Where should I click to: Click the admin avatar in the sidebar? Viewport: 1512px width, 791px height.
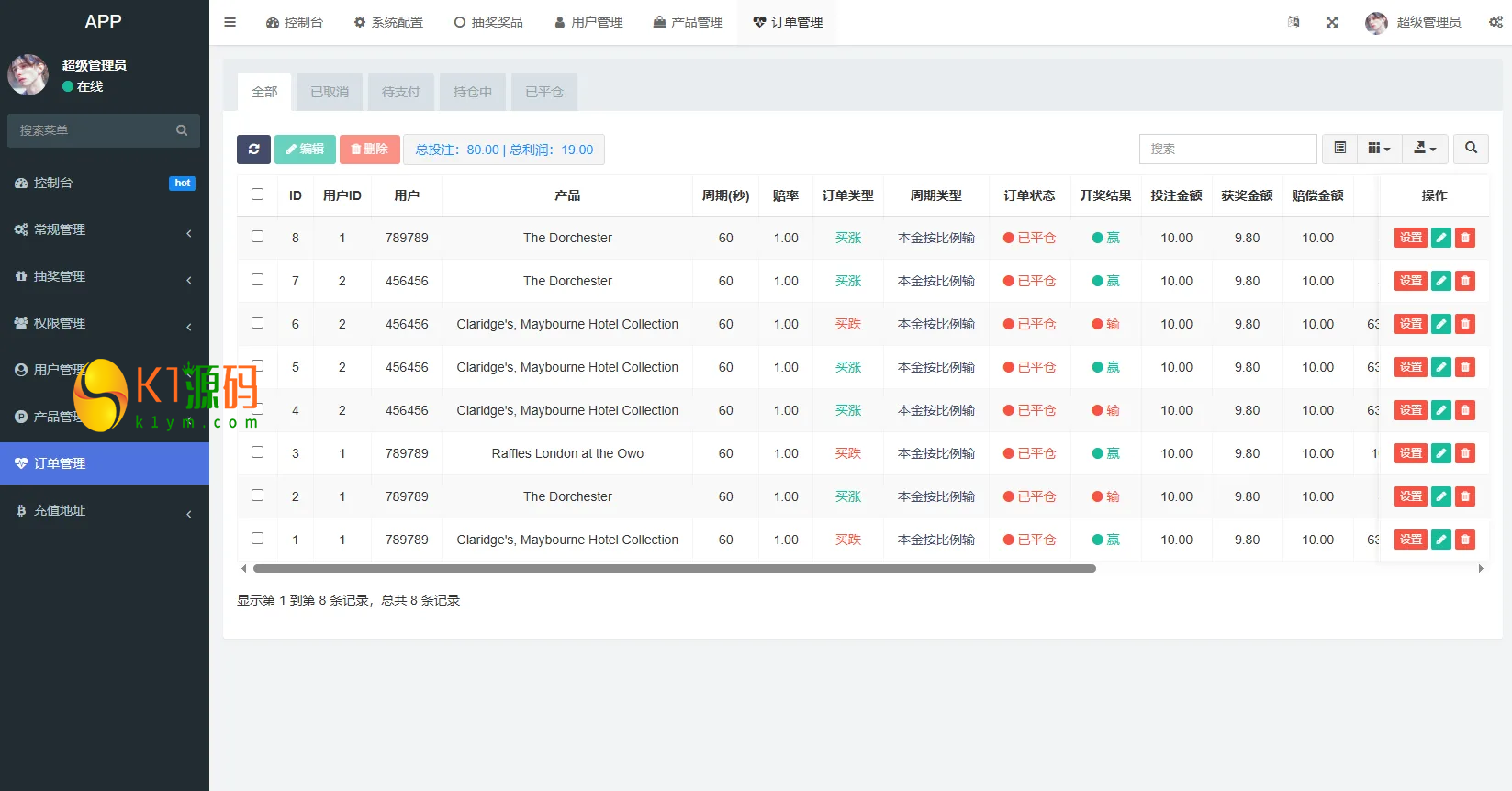click(x=28, y=74)
